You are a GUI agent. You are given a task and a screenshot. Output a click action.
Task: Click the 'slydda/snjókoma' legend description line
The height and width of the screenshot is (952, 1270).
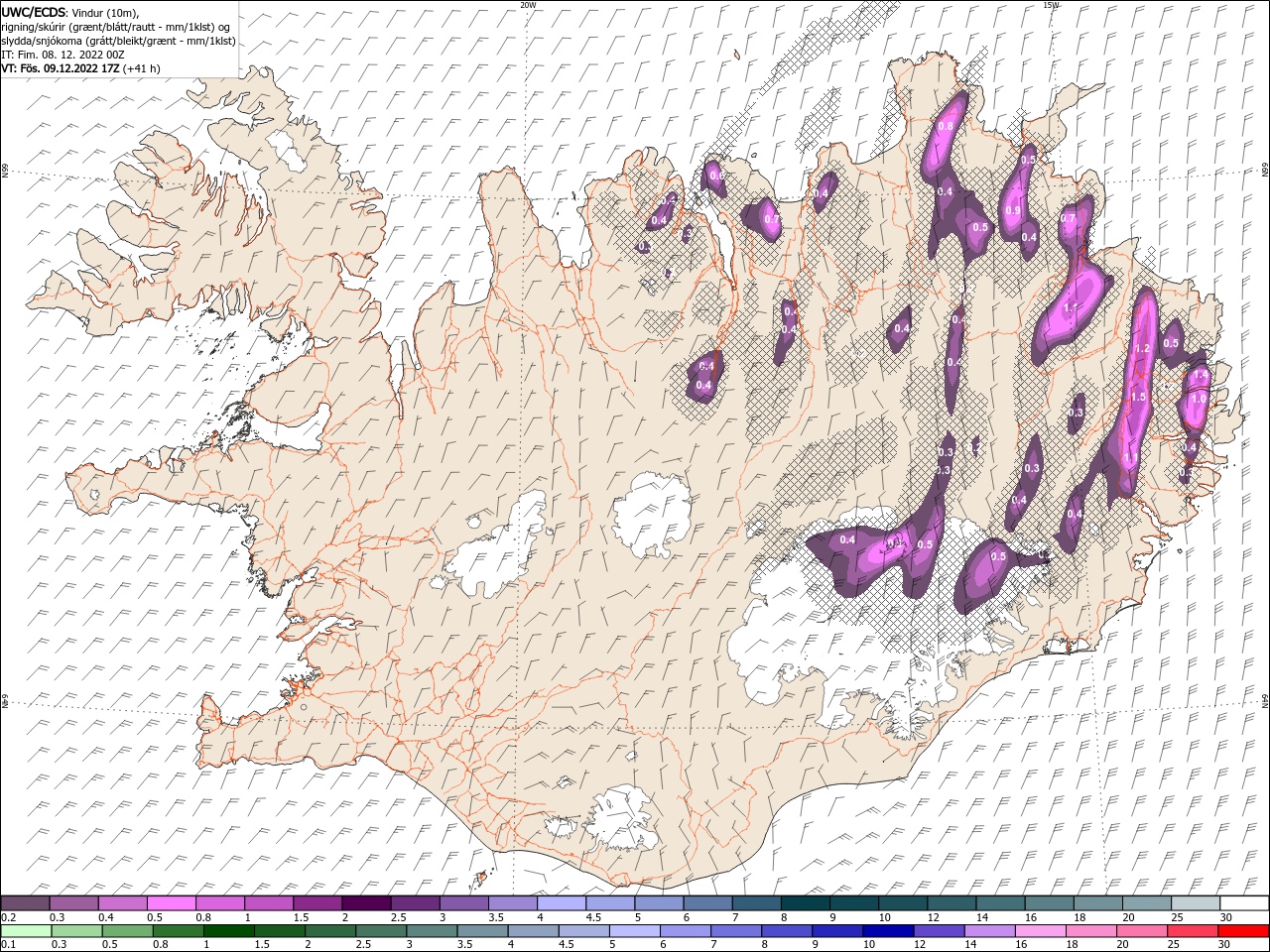(x=118, y=41)
